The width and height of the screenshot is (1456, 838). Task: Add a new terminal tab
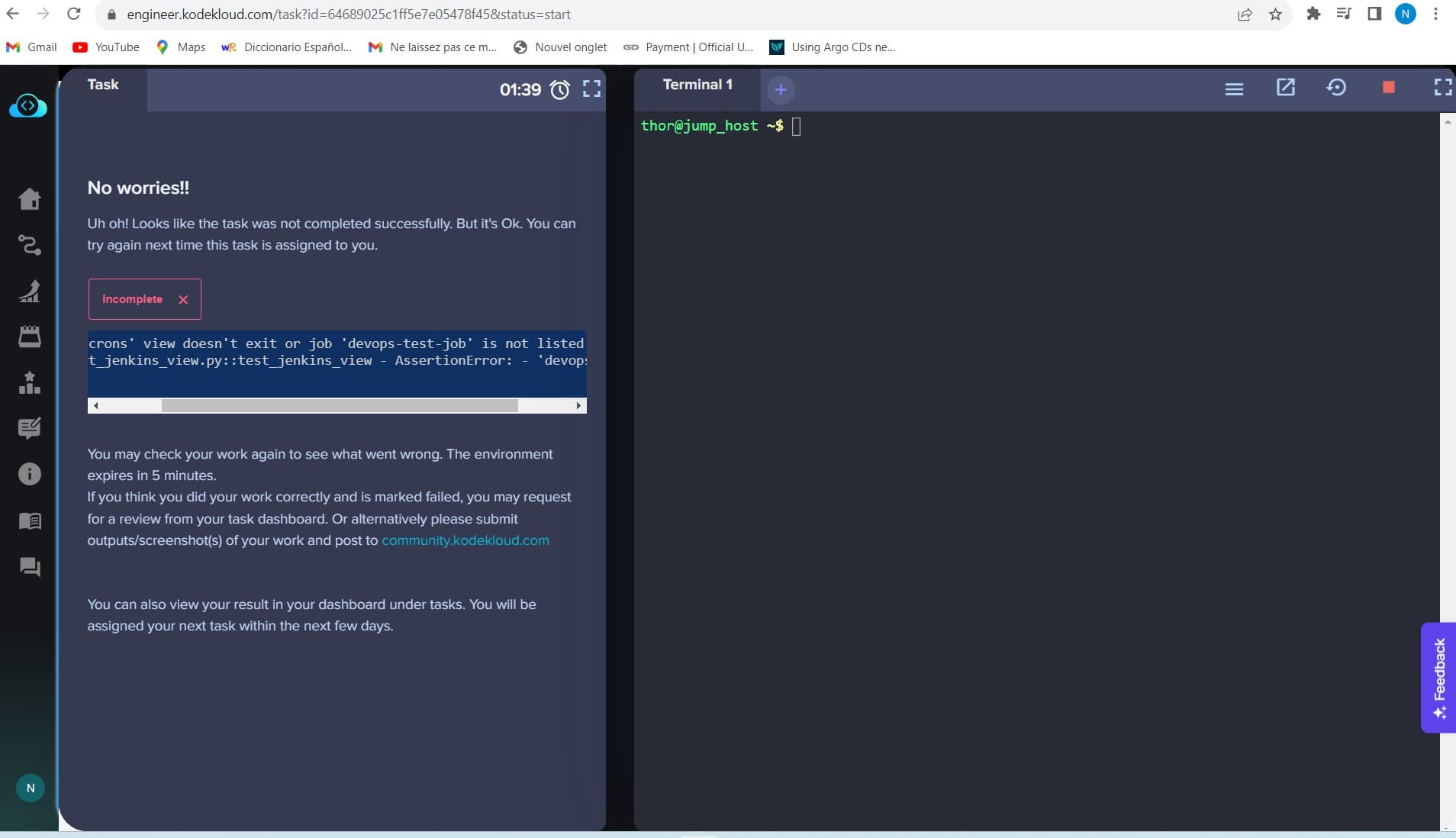(780, 90)
